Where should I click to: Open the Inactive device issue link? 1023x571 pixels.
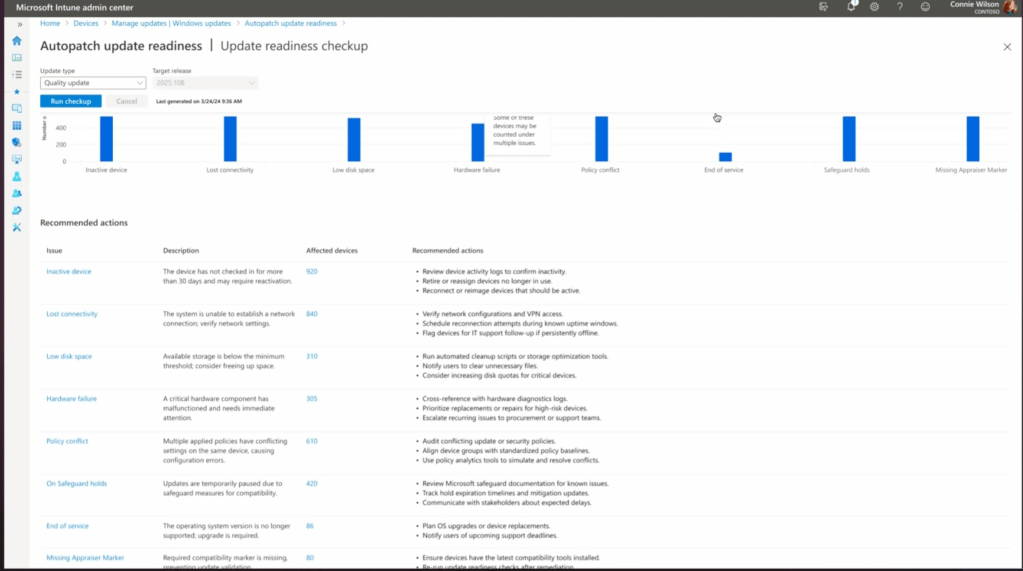[x=69, y=271]
